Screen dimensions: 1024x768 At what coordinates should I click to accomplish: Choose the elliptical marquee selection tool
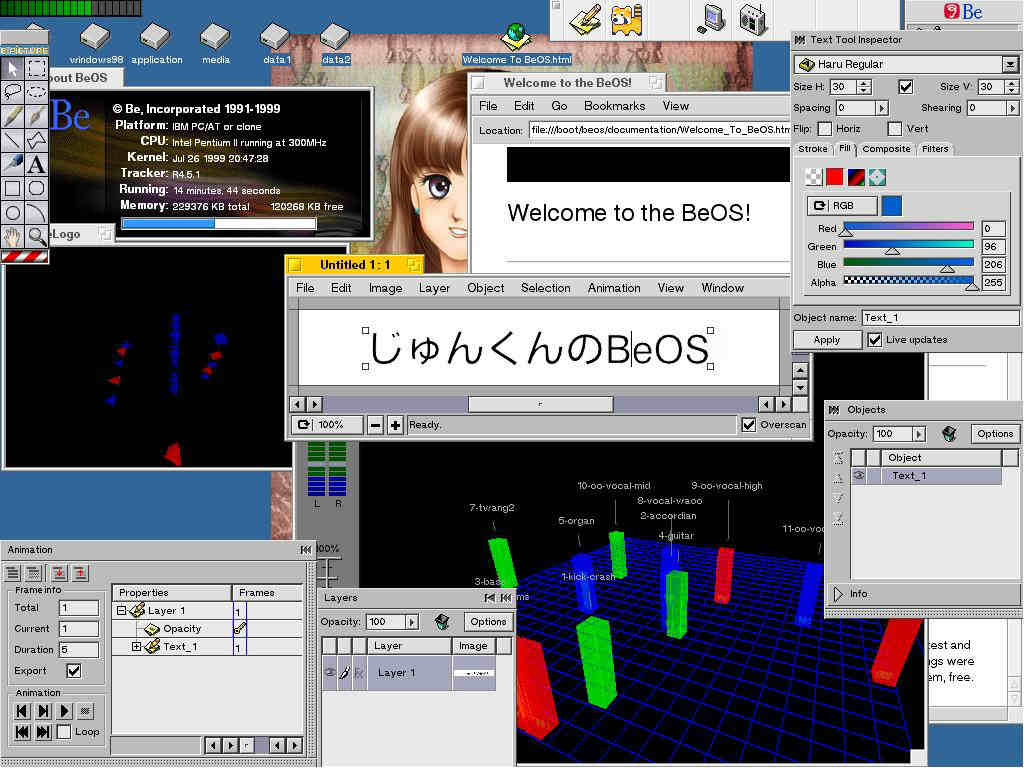click(x=37, y=92)
